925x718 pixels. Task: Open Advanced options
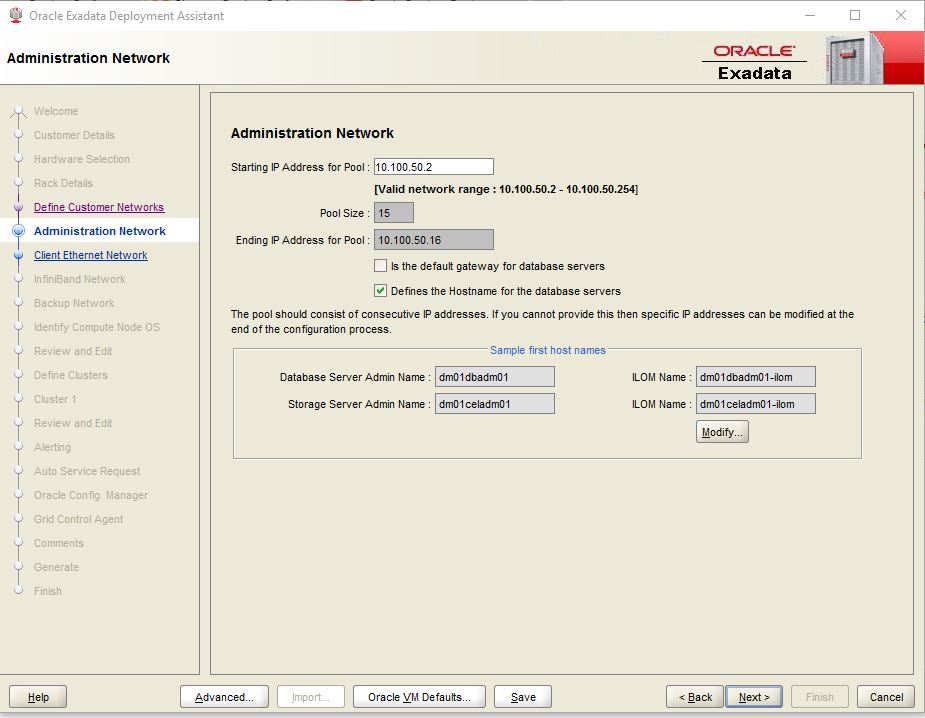224,697
